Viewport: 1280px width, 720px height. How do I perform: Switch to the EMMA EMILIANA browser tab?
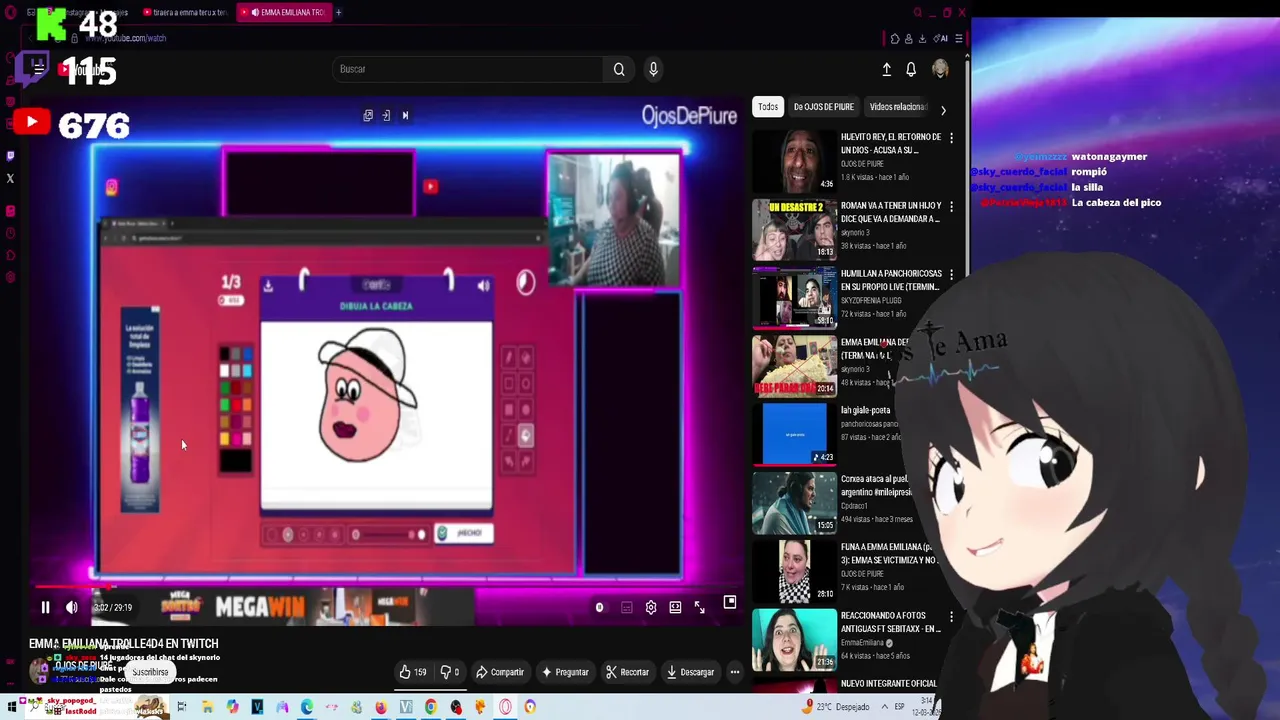coord(285,12)
